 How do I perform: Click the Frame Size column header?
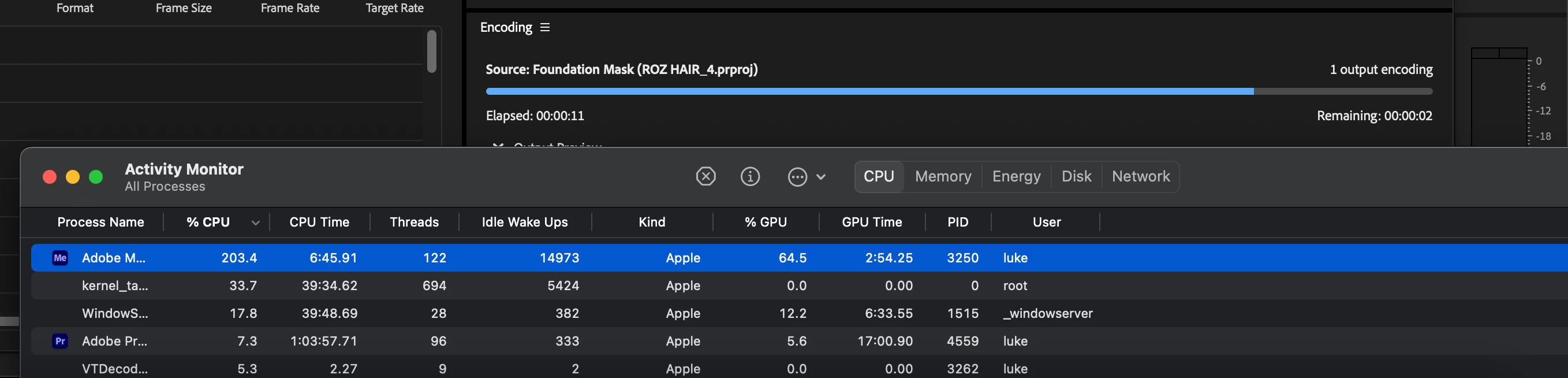[183, 8]
